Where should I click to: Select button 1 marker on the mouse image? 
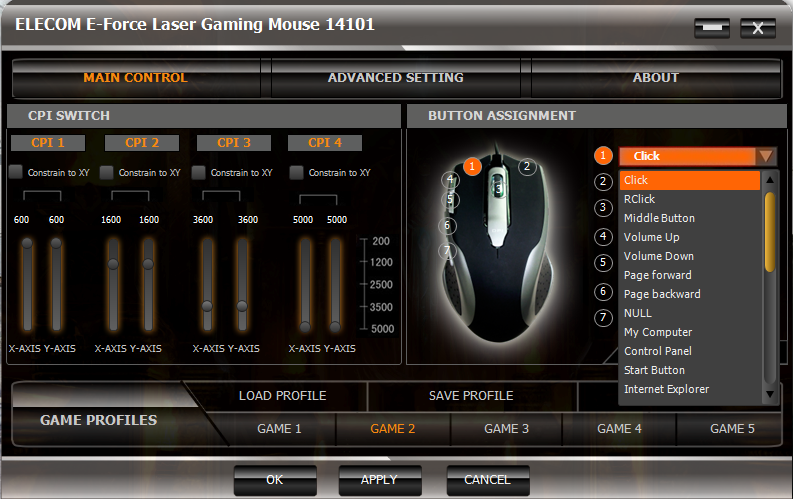472,166
